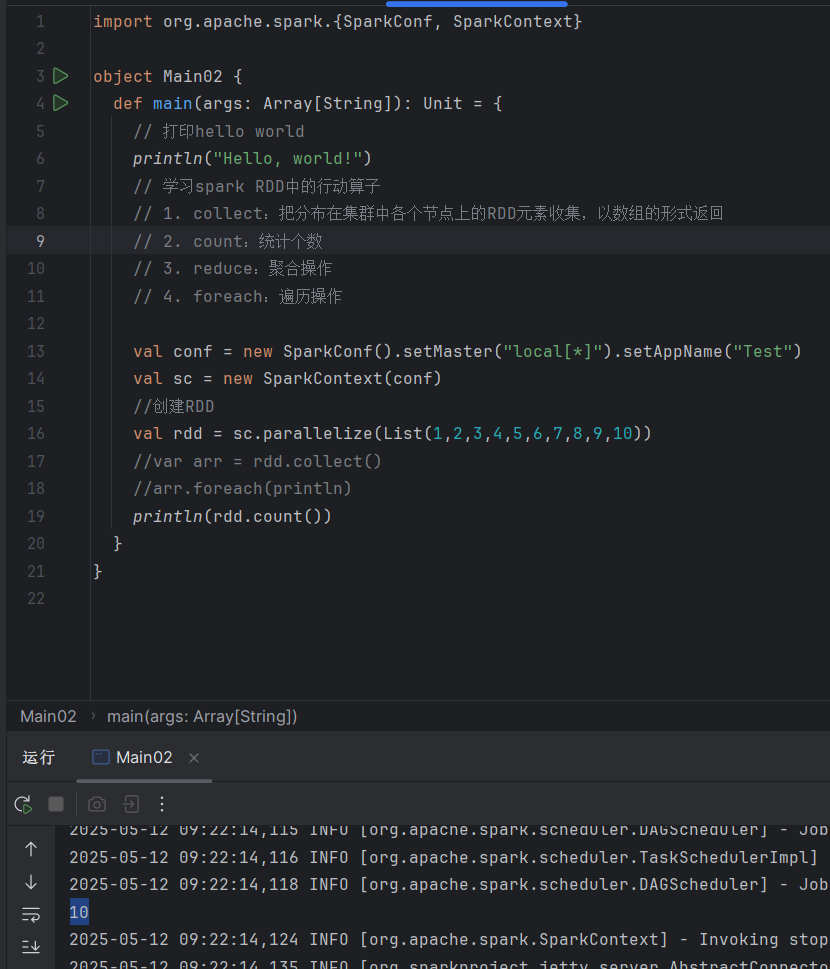This screenshot has height=969, width=830.
Task: Stop the running Main02 process
Action: [x=56, y=804]
